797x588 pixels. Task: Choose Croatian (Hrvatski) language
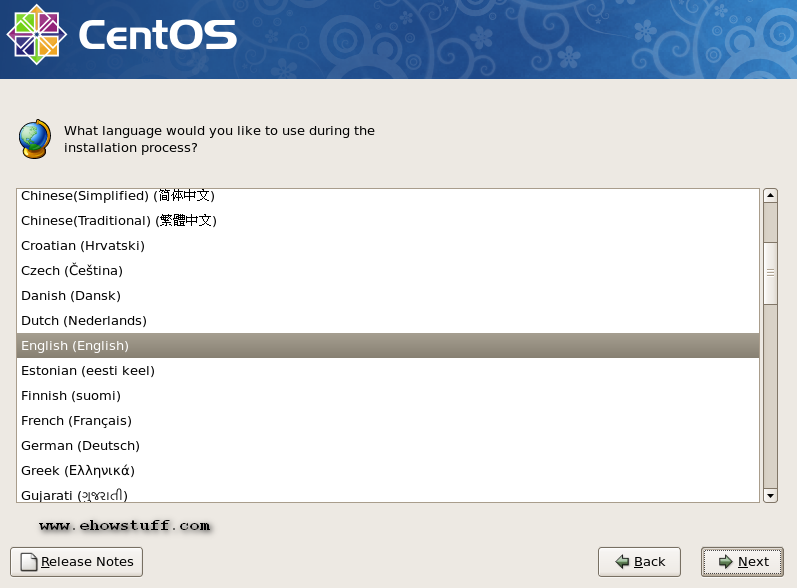388,245
